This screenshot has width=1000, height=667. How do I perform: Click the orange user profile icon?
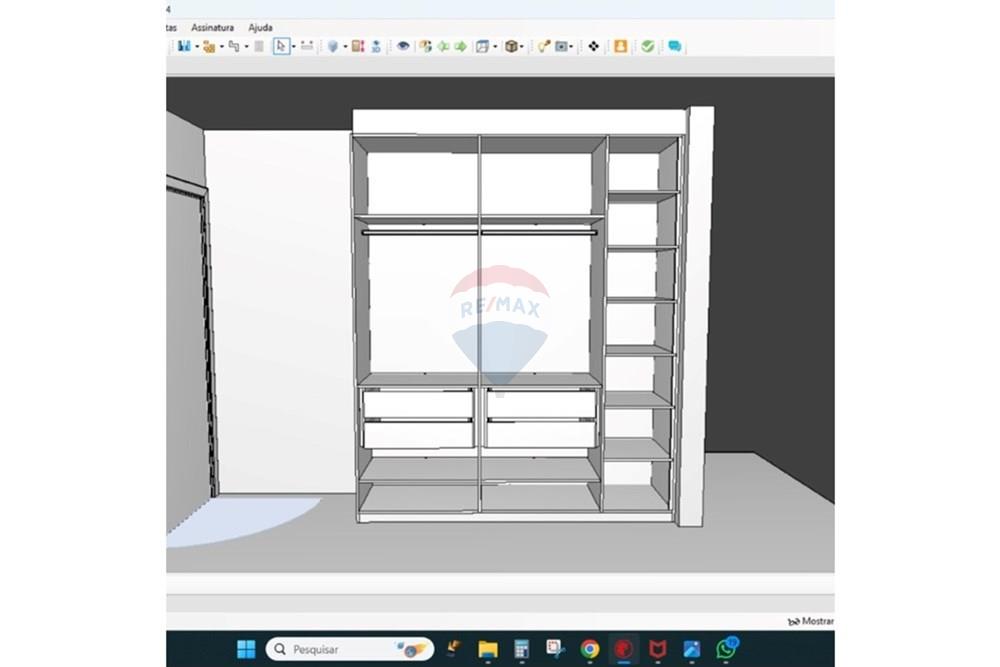621,46
